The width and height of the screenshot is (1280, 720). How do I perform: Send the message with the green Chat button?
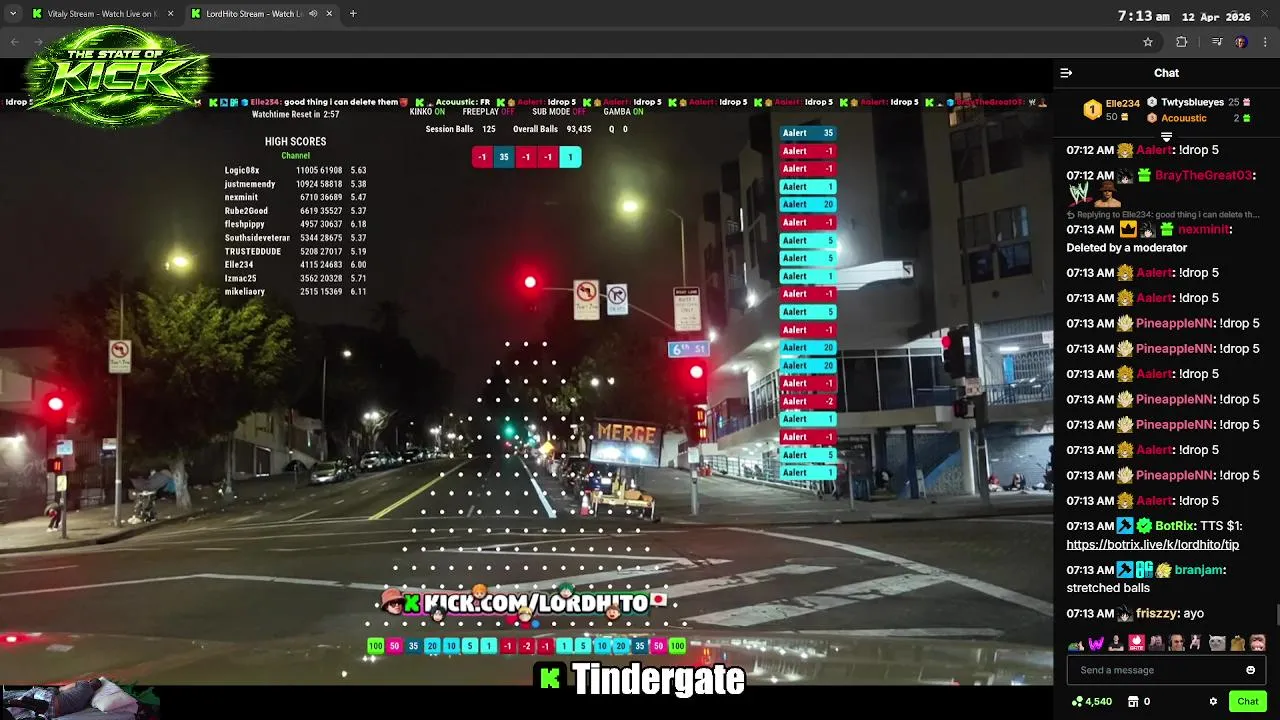click(1247, 701)
